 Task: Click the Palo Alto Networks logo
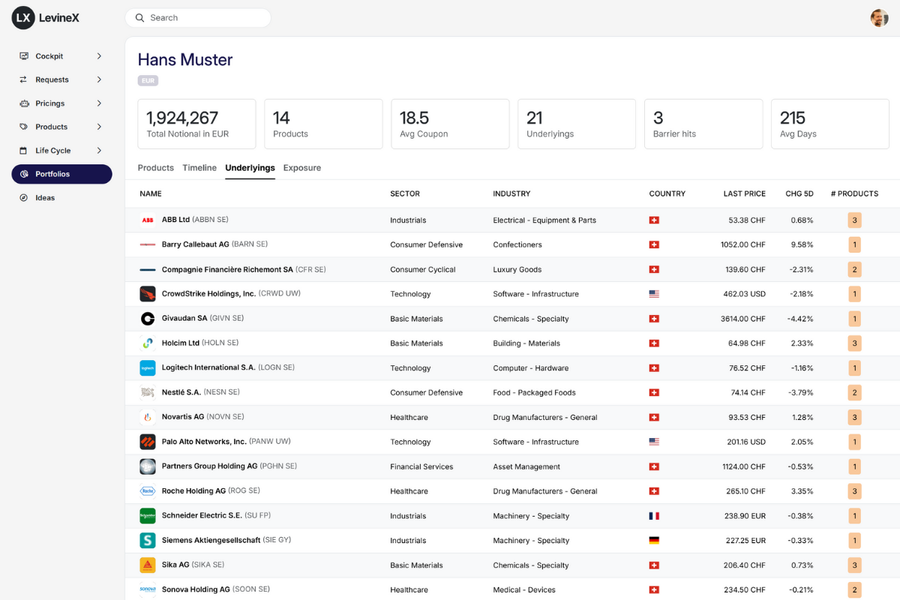coord(147,442)
